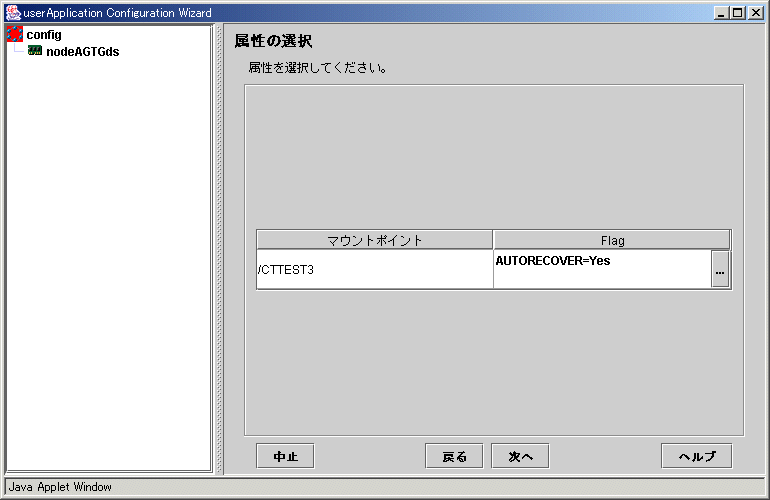Click the Flag column header
Image resolution: width=770 pixels, height=500 pixels.
[x=612, y=240]
